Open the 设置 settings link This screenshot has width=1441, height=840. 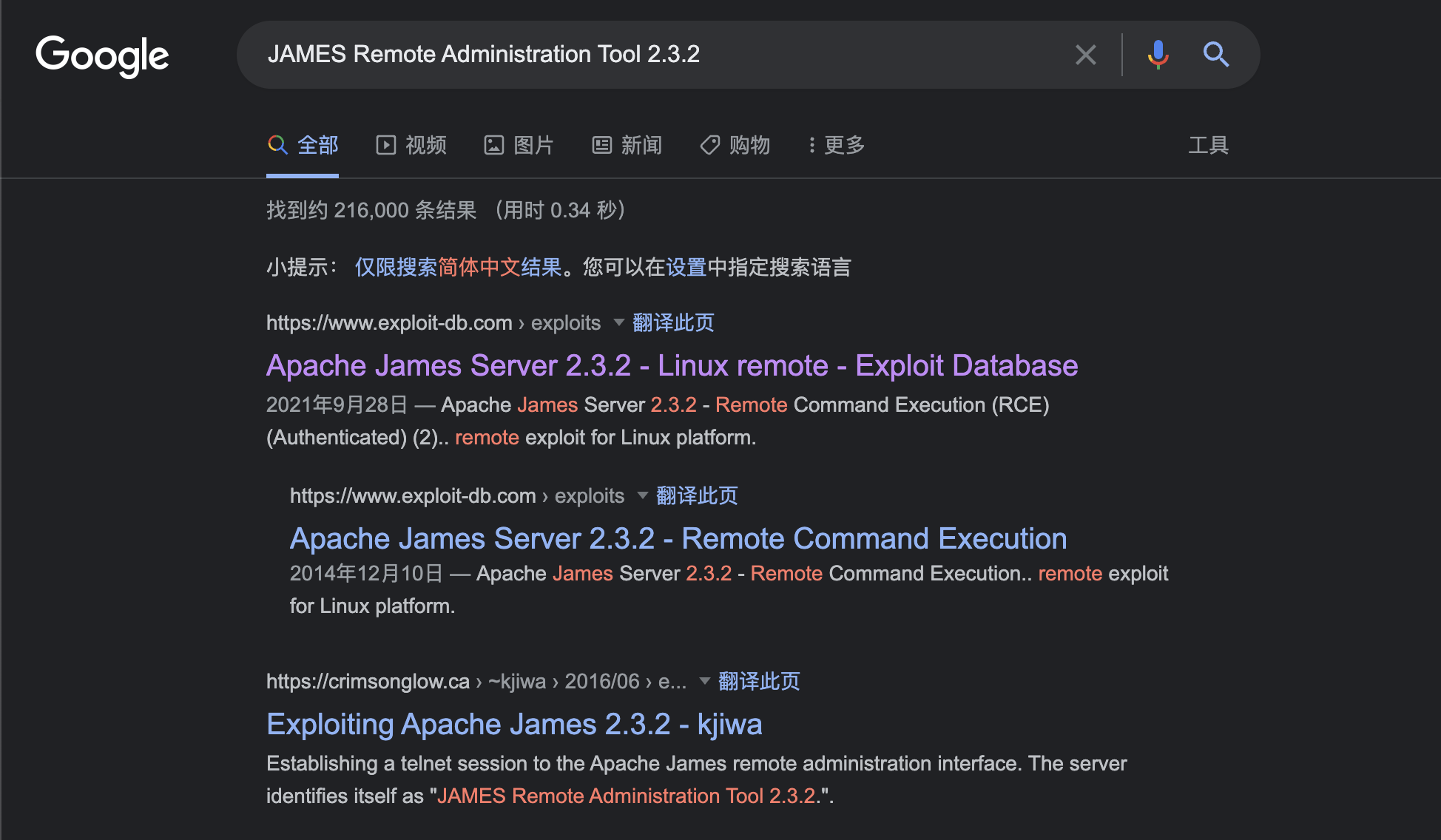pyautogui.click(x=686, y=267)
